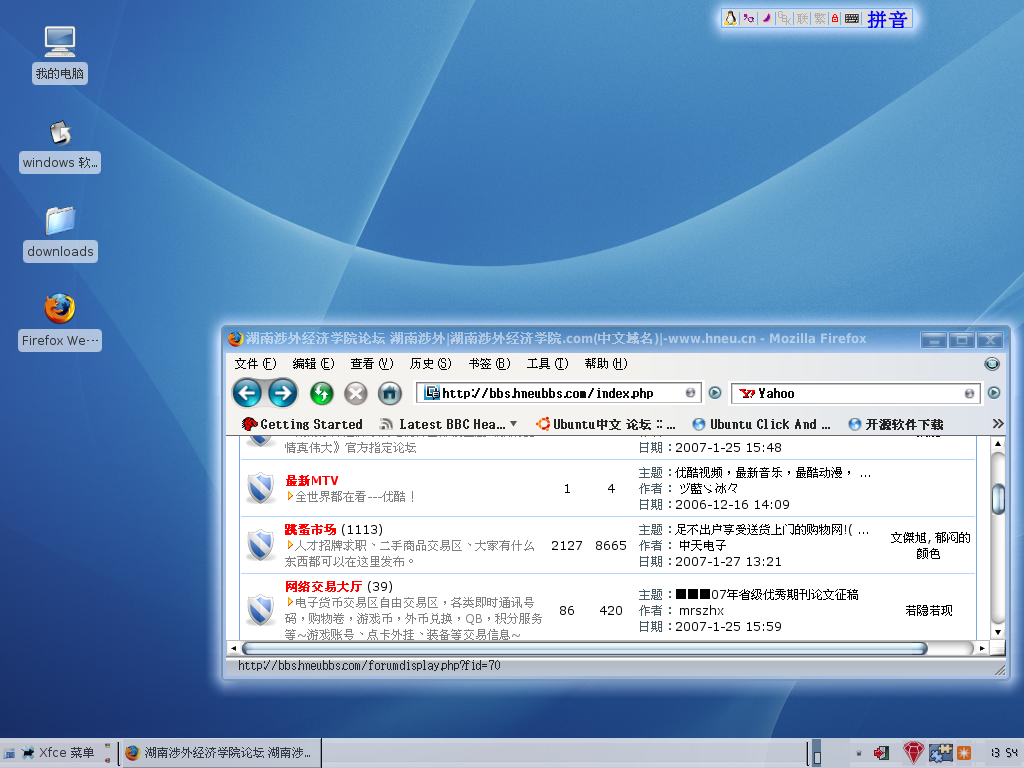
Task: Click the Yahoo search engine icon
Action: coord(746,393)
